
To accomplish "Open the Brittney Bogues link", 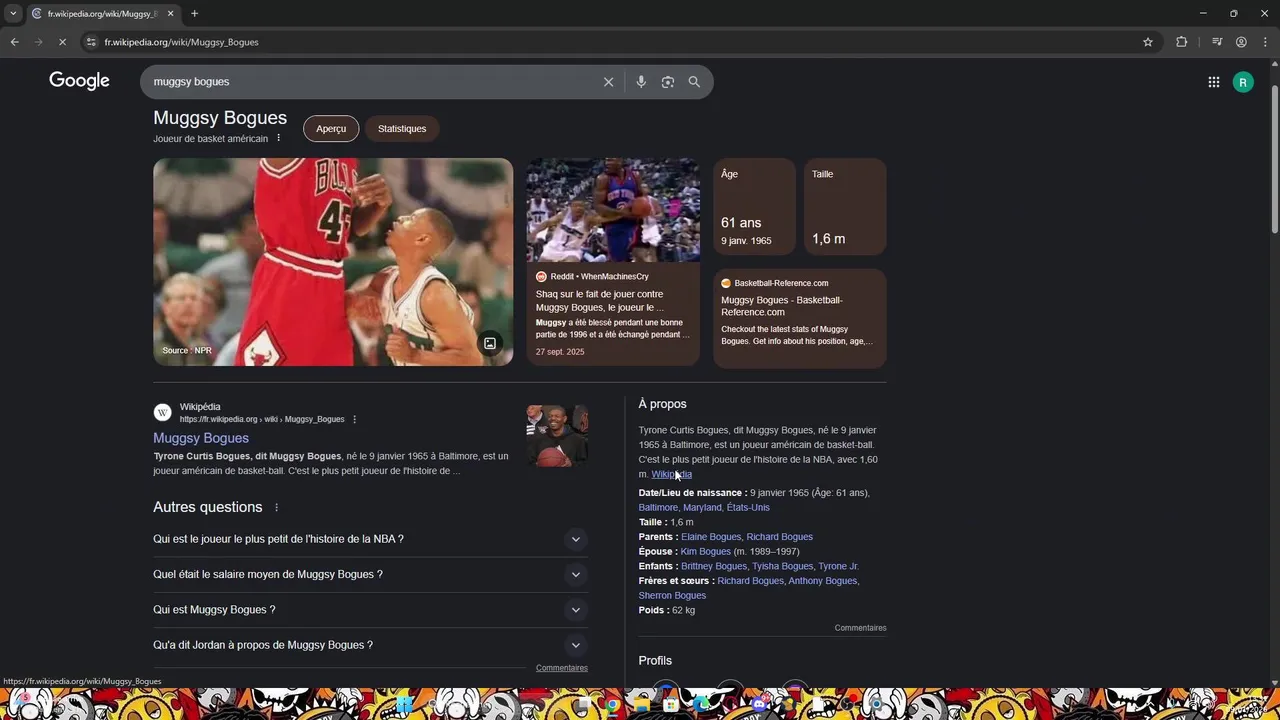I will point(714,566).
